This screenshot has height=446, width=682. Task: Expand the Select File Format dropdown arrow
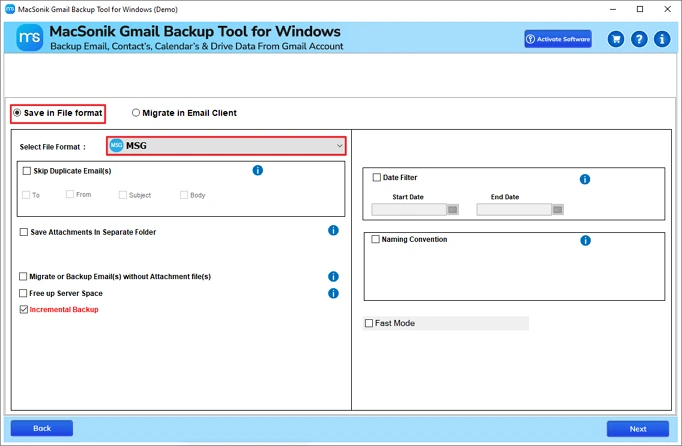click(339, 146)
